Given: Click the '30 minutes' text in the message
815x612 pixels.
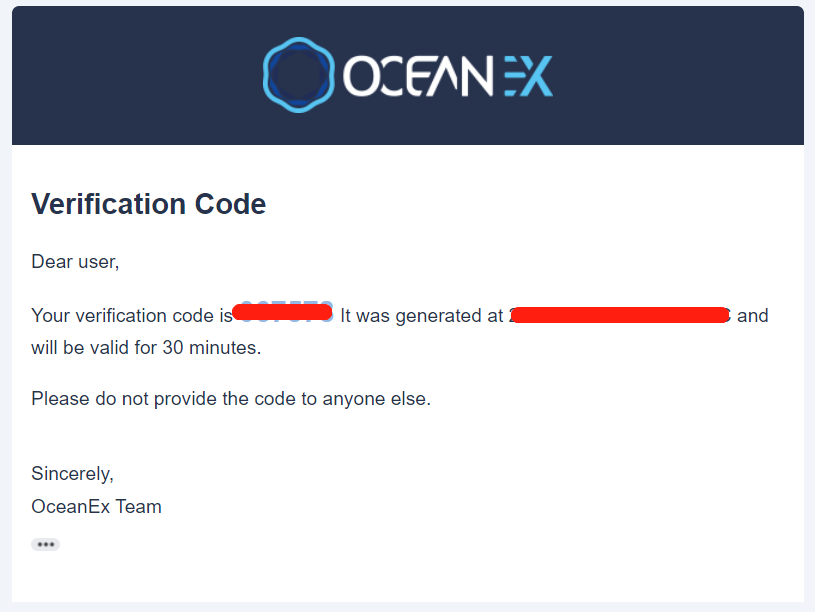Looking at the screenshot, I should coord(211,347).
